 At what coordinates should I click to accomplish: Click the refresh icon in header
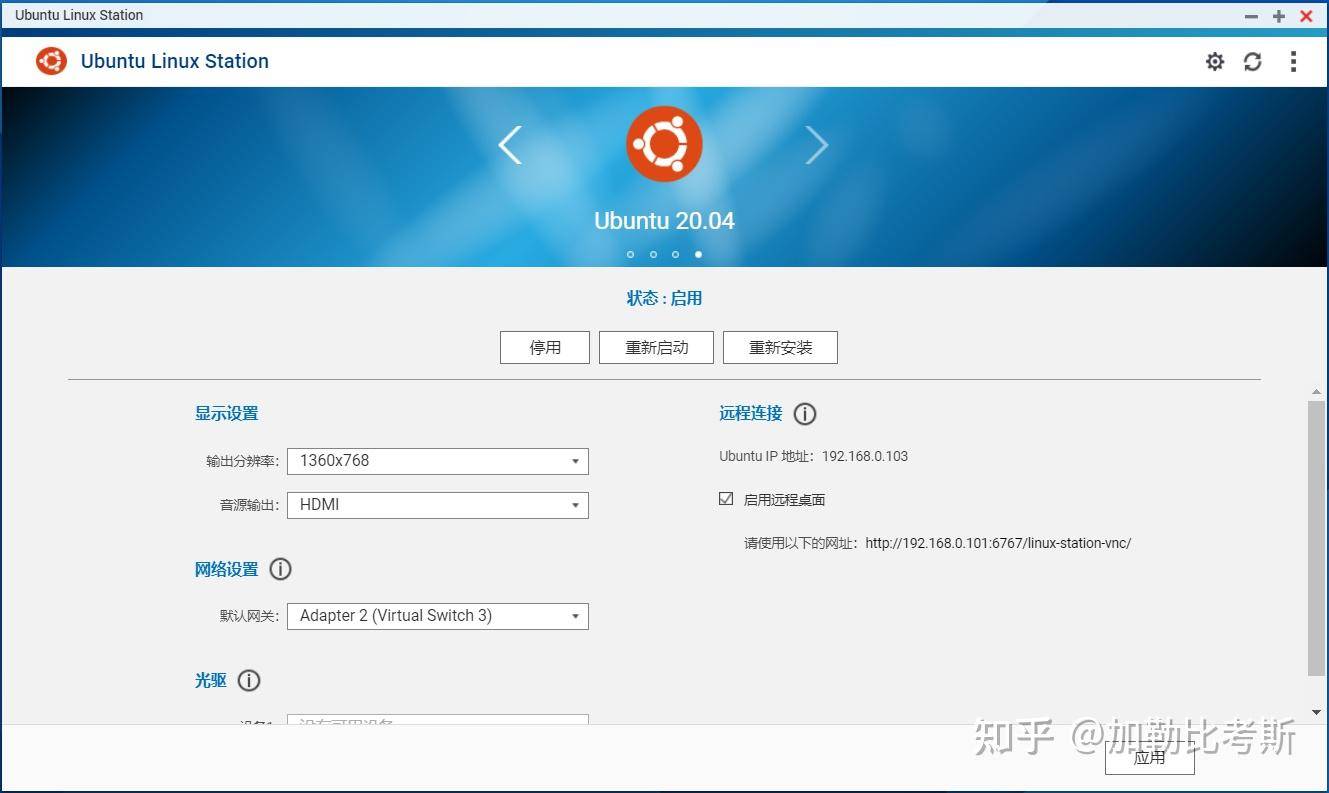point(1252,62)
